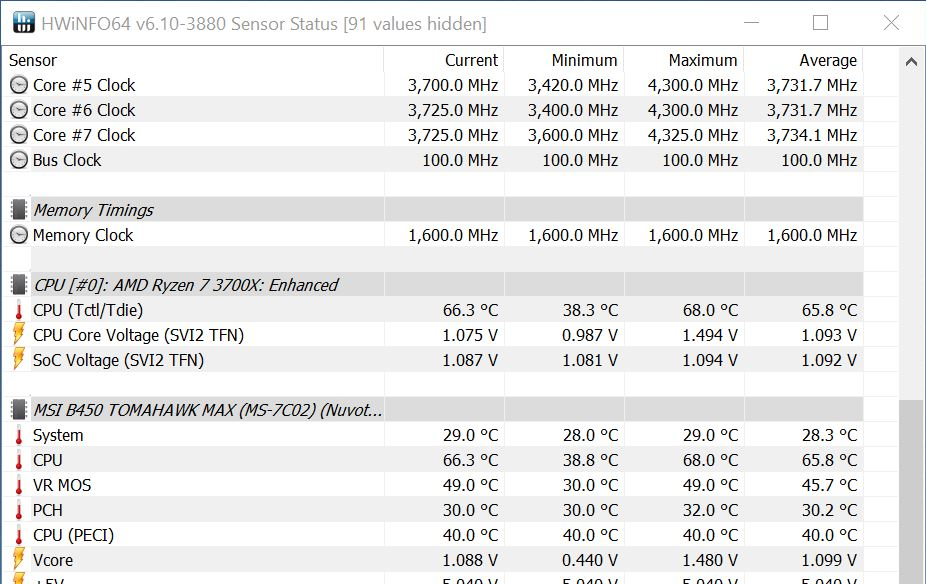Click the thermometer icon beside System

coord(19,435)
